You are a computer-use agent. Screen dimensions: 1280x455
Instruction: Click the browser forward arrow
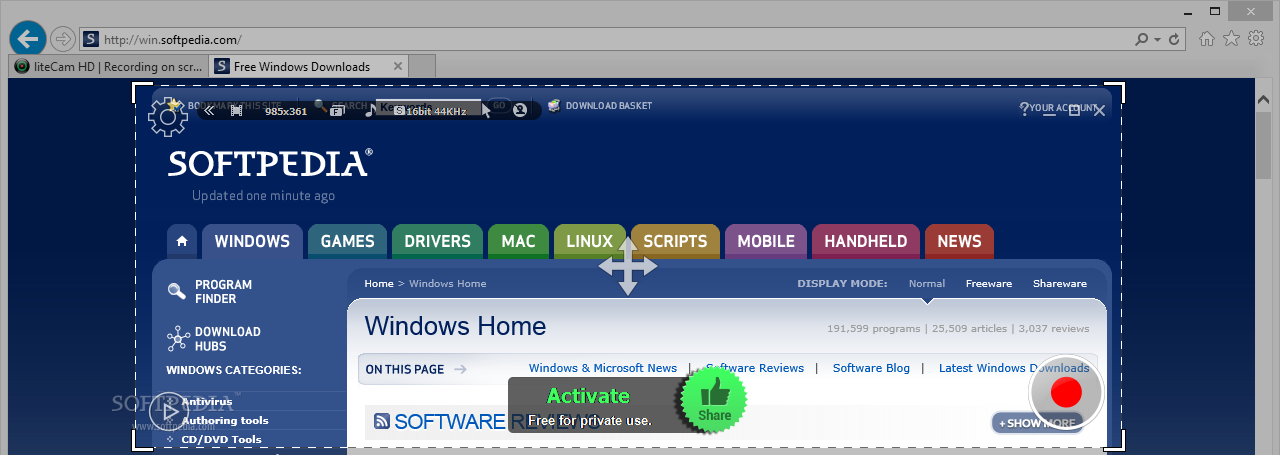click(x=63, y=39)
